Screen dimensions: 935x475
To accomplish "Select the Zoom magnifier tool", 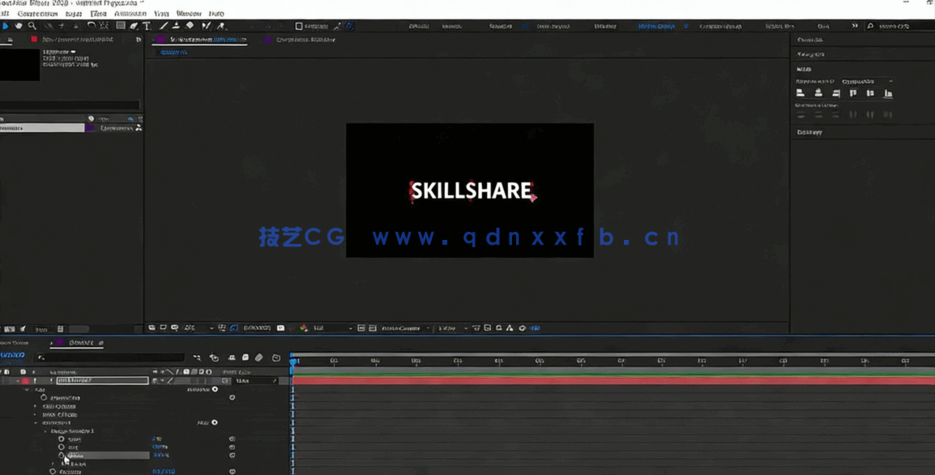I will click(32, 26).
